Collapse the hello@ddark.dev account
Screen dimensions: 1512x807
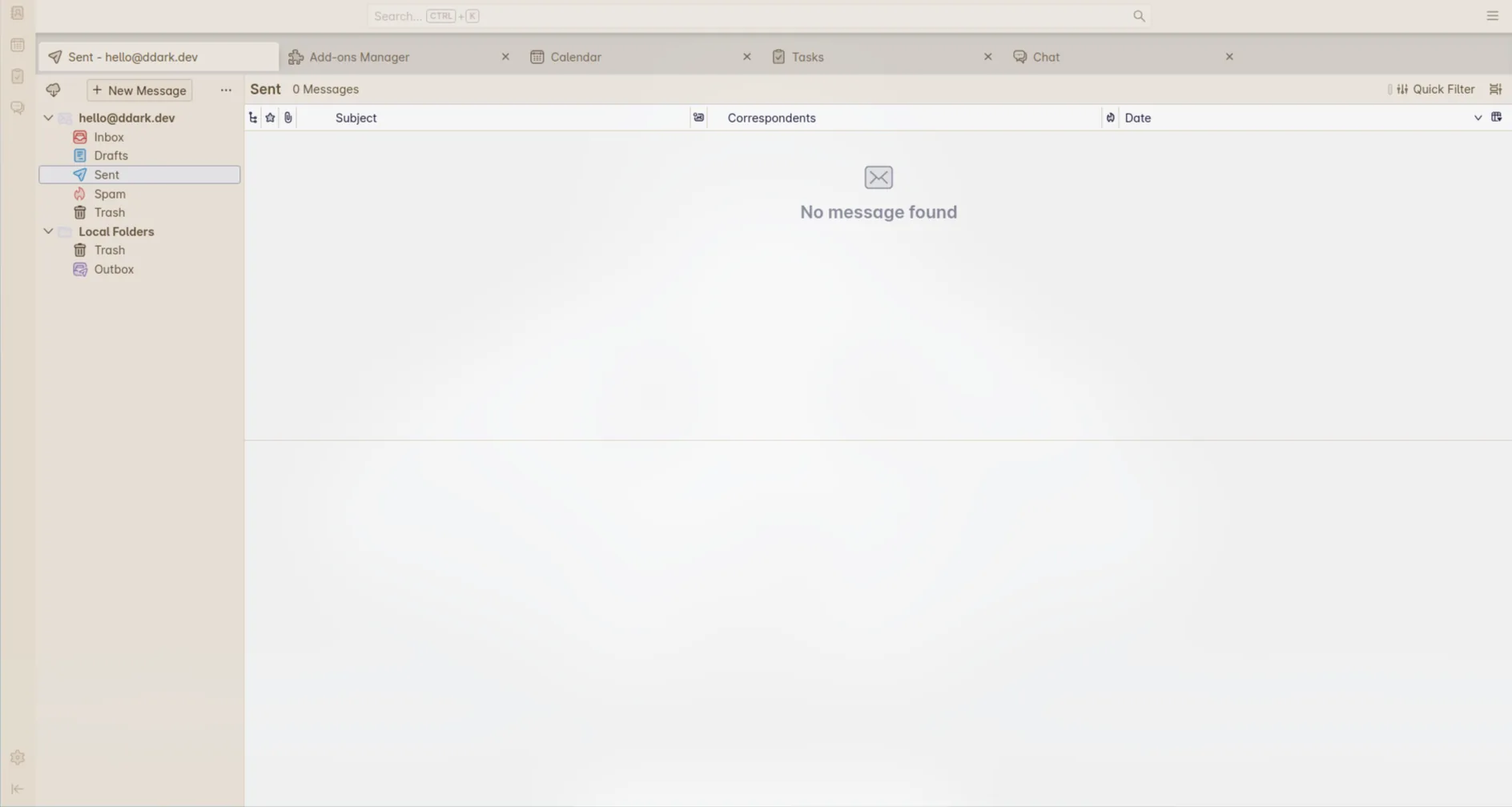tap(48, 118)
